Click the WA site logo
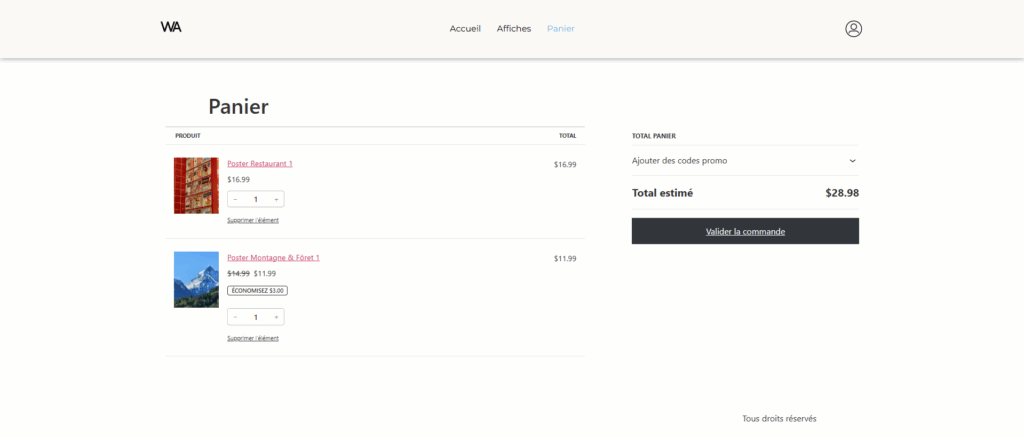Image resolution: width=1024 pixels, height=438 pixels. click(x=171, y=28)
